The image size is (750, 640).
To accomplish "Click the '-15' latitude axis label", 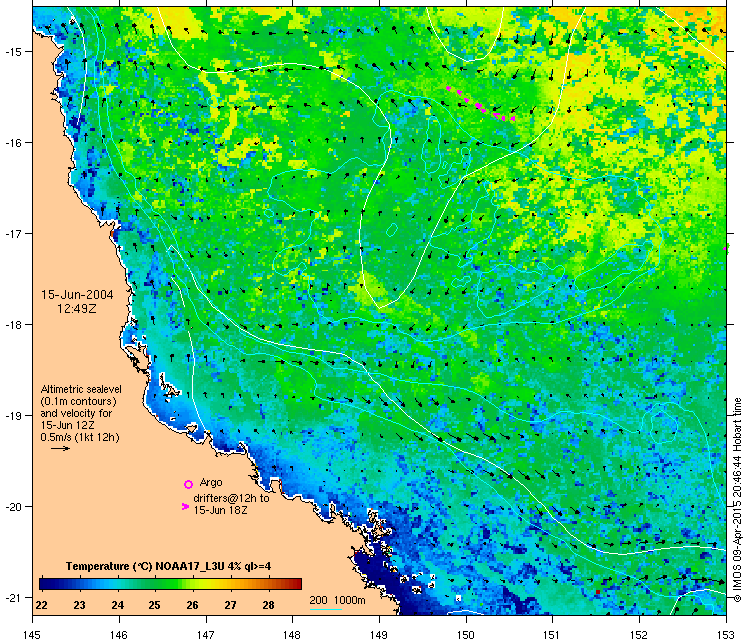I will pyautogui.click(x=12, y=52).
